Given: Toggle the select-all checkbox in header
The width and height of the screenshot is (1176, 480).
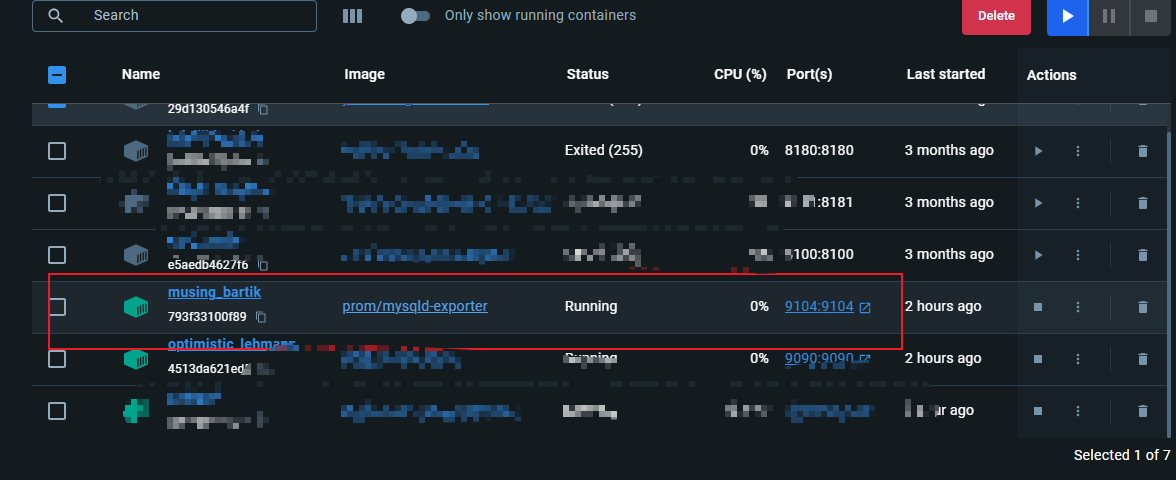Looking at the screenshot, I should [x=57, y=74].
